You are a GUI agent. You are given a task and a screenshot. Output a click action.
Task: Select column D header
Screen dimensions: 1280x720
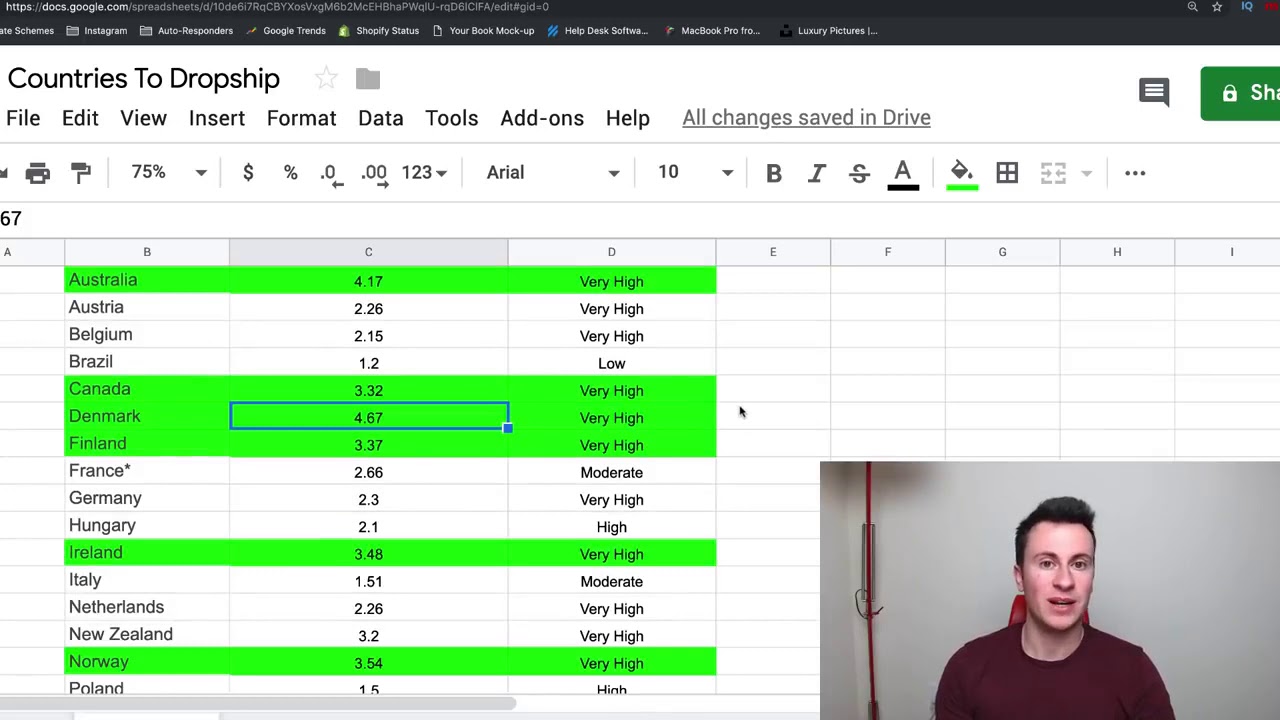point(611,252)
